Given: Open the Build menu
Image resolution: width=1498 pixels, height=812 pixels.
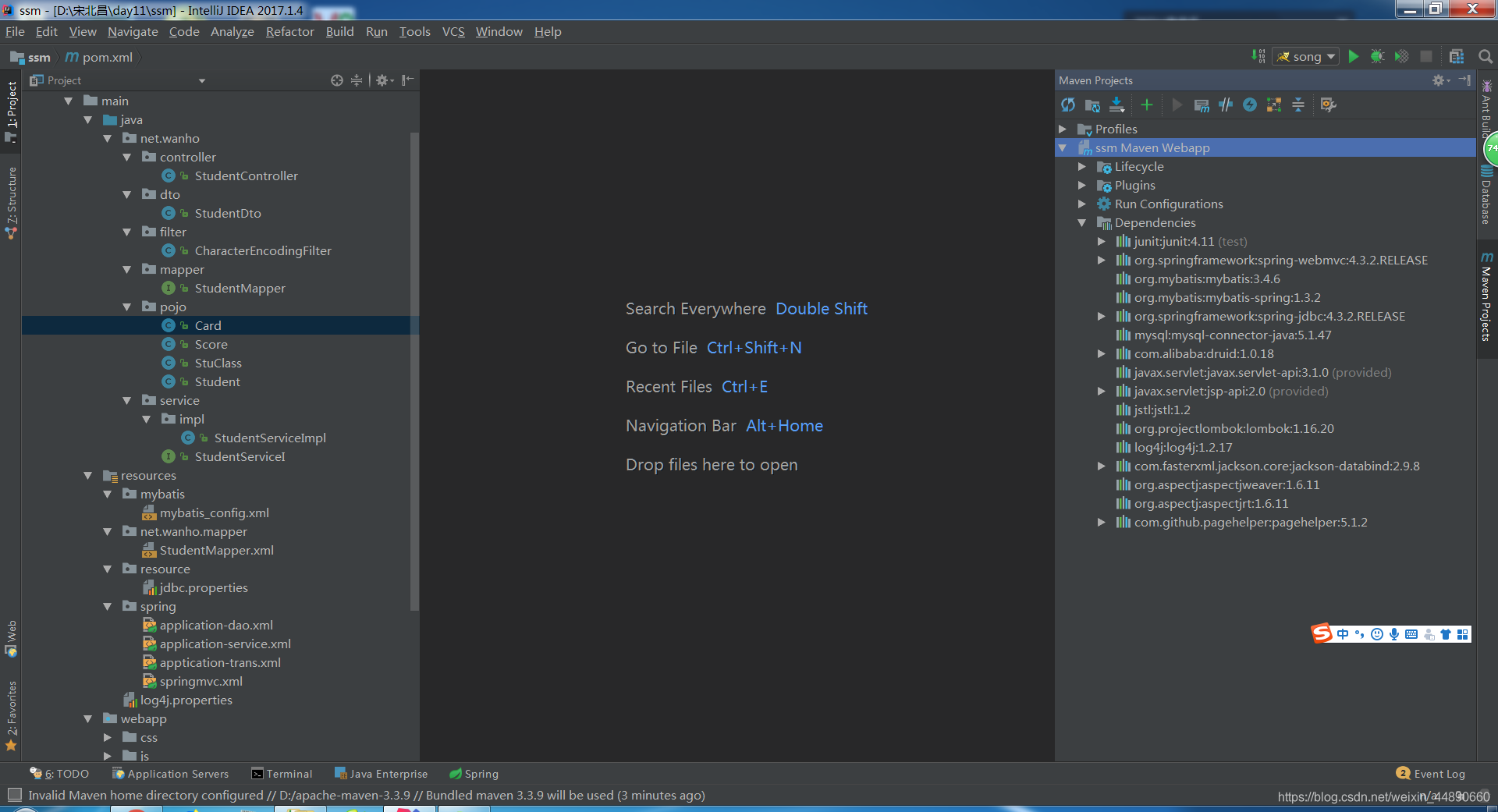Looking at the screenshot, I should coord(339,31).
